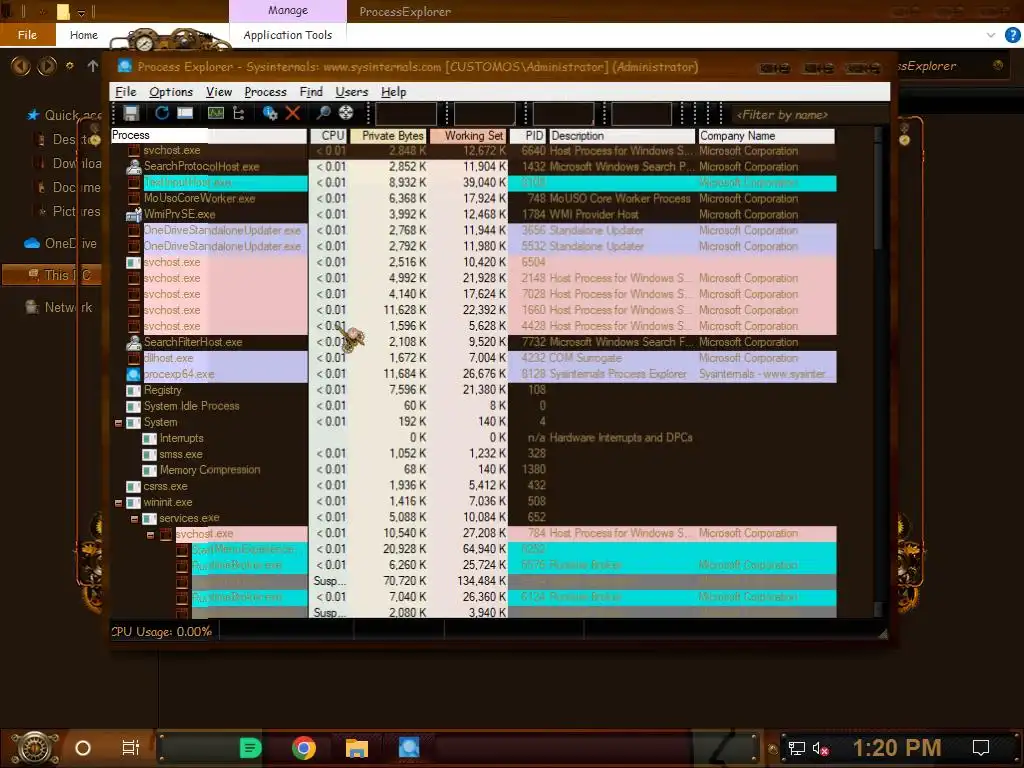Select the System Idle Process row
The image size is (1024, 768).
tap(473, 406)
